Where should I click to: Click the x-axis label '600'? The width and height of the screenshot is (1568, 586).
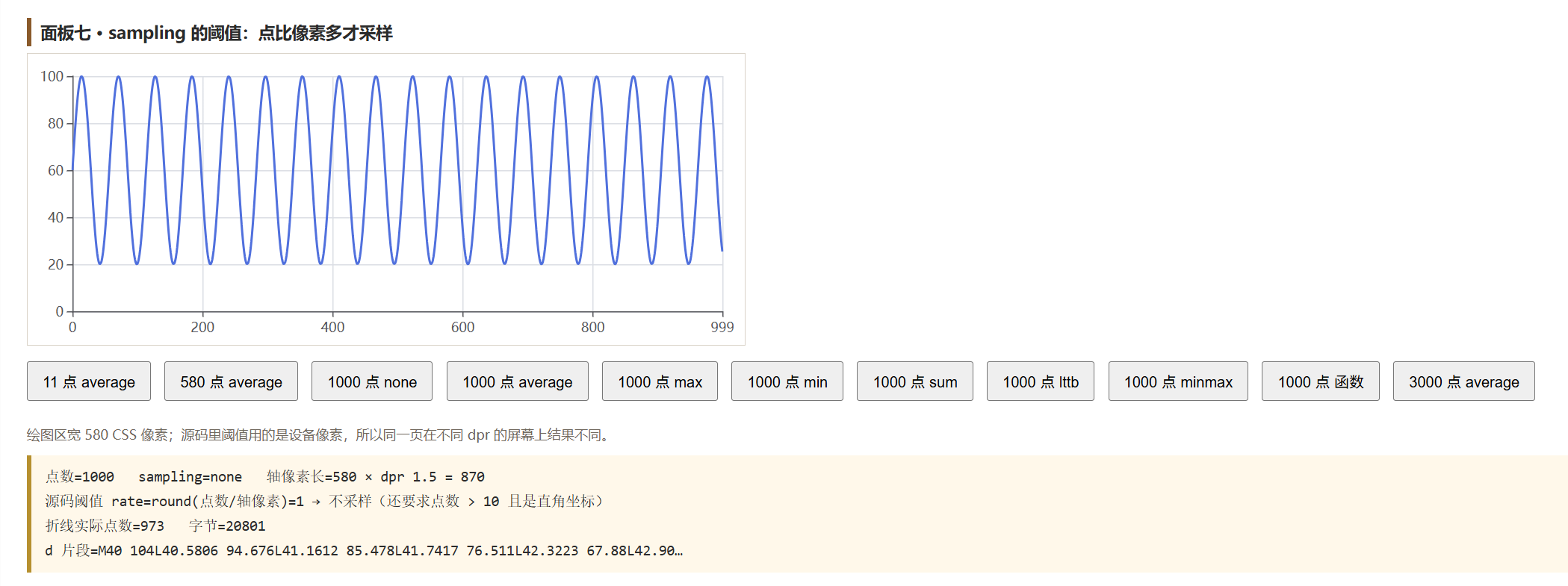[462, 327]
